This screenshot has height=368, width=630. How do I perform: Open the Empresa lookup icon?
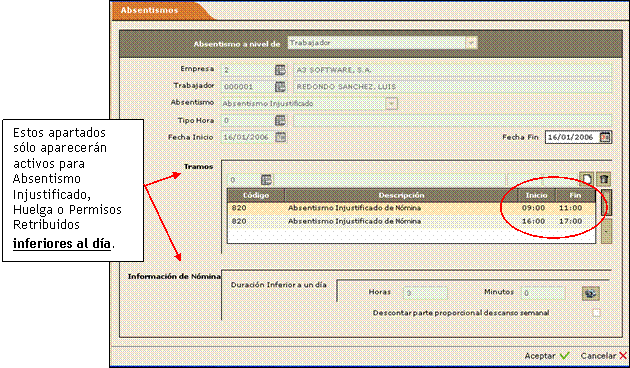[x=280, y=70]
